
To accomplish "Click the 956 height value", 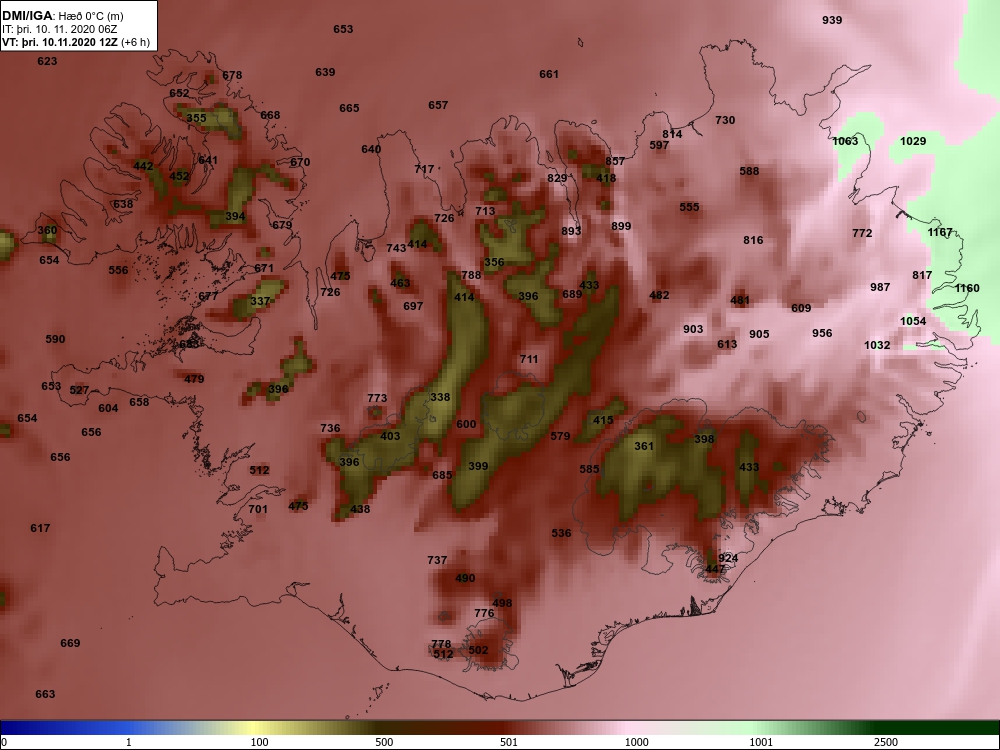I will point(822,333).
